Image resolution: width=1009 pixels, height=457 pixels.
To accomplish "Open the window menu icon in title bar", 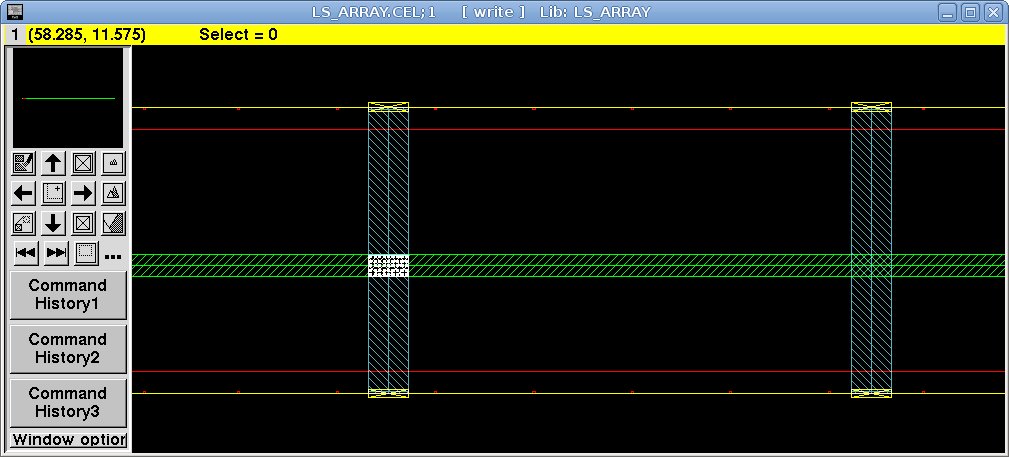I will tap(16, 12).
